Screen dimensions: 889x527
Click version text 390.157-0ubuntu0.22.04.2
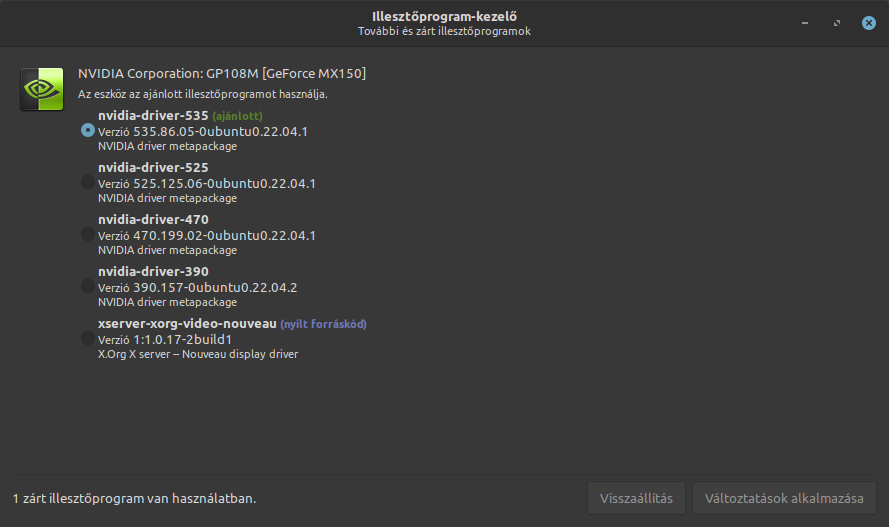tap(215, 287)
